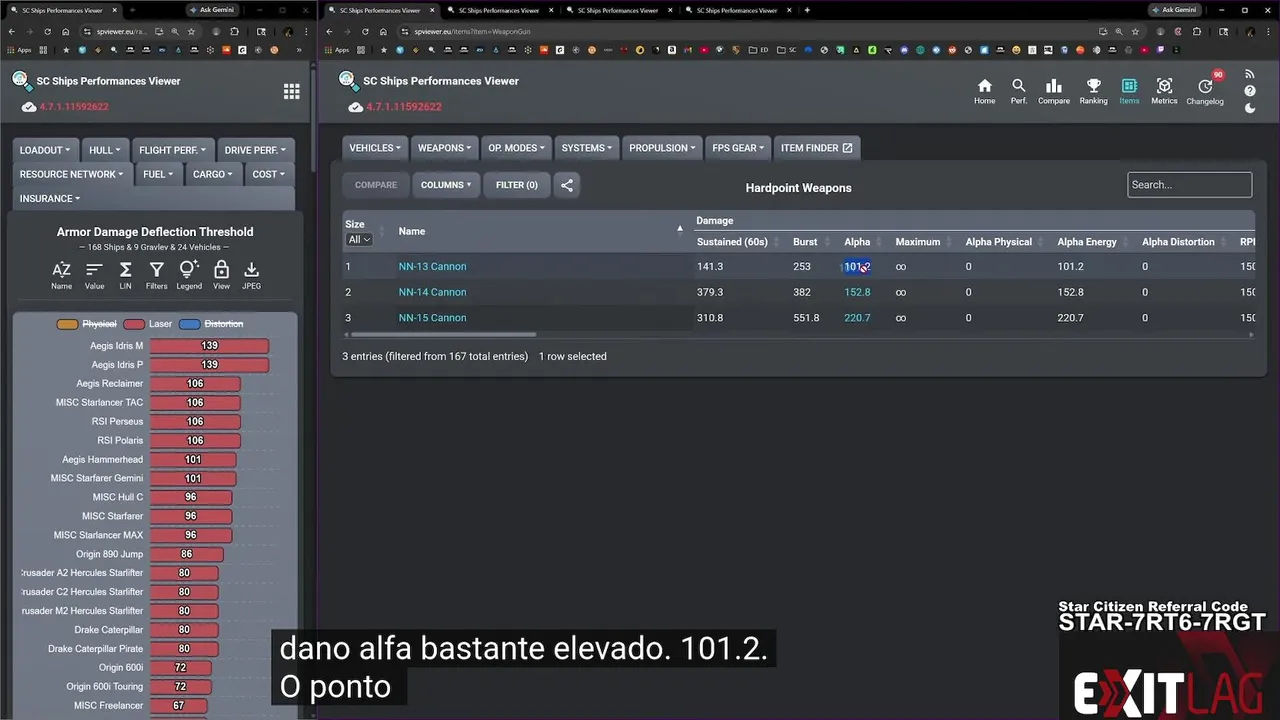Click the bookmark star in right window address bar
The image size is (1280, 720).
coord(1135,32)
